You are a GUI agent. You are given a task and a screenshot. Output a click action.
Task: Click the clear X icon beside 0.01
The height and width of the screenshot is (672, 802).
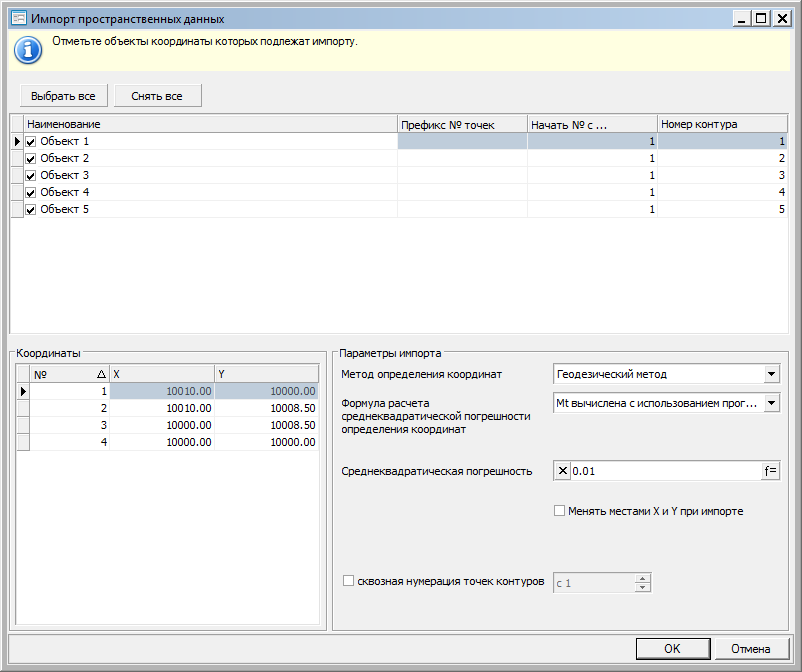click(562, 471)
